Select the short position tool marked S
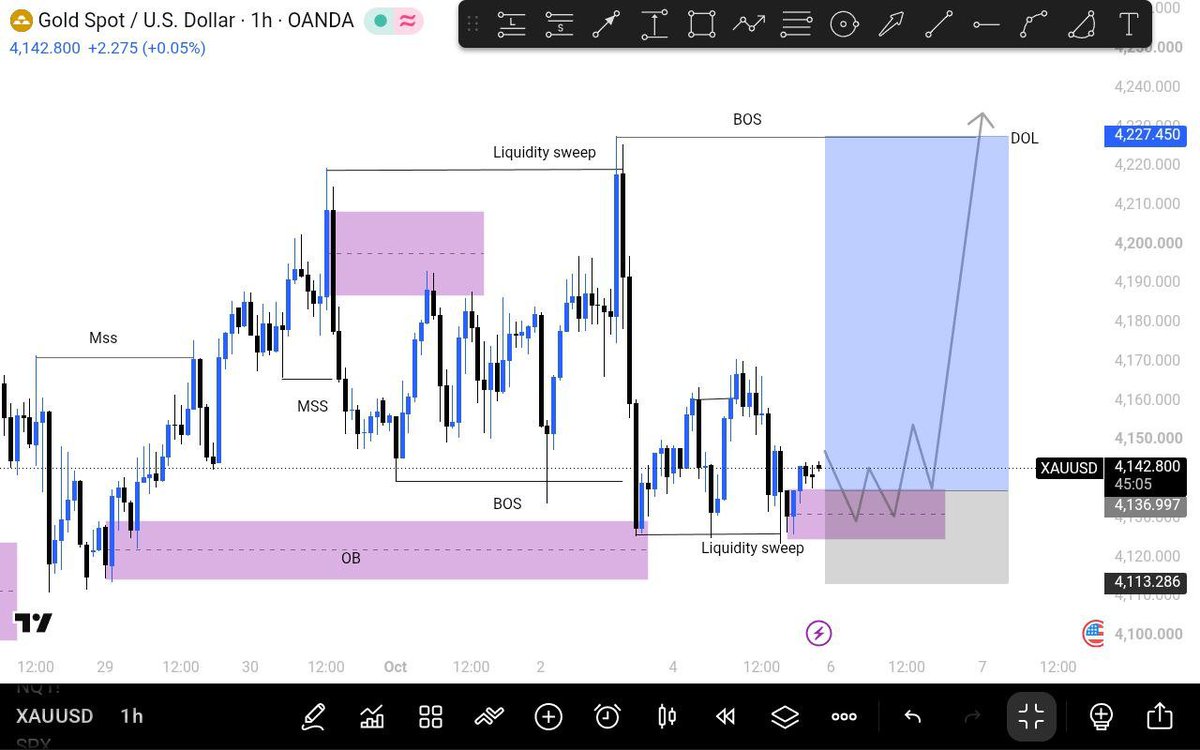The width and height of the screenshot is (1200, 750). [560, 25]
